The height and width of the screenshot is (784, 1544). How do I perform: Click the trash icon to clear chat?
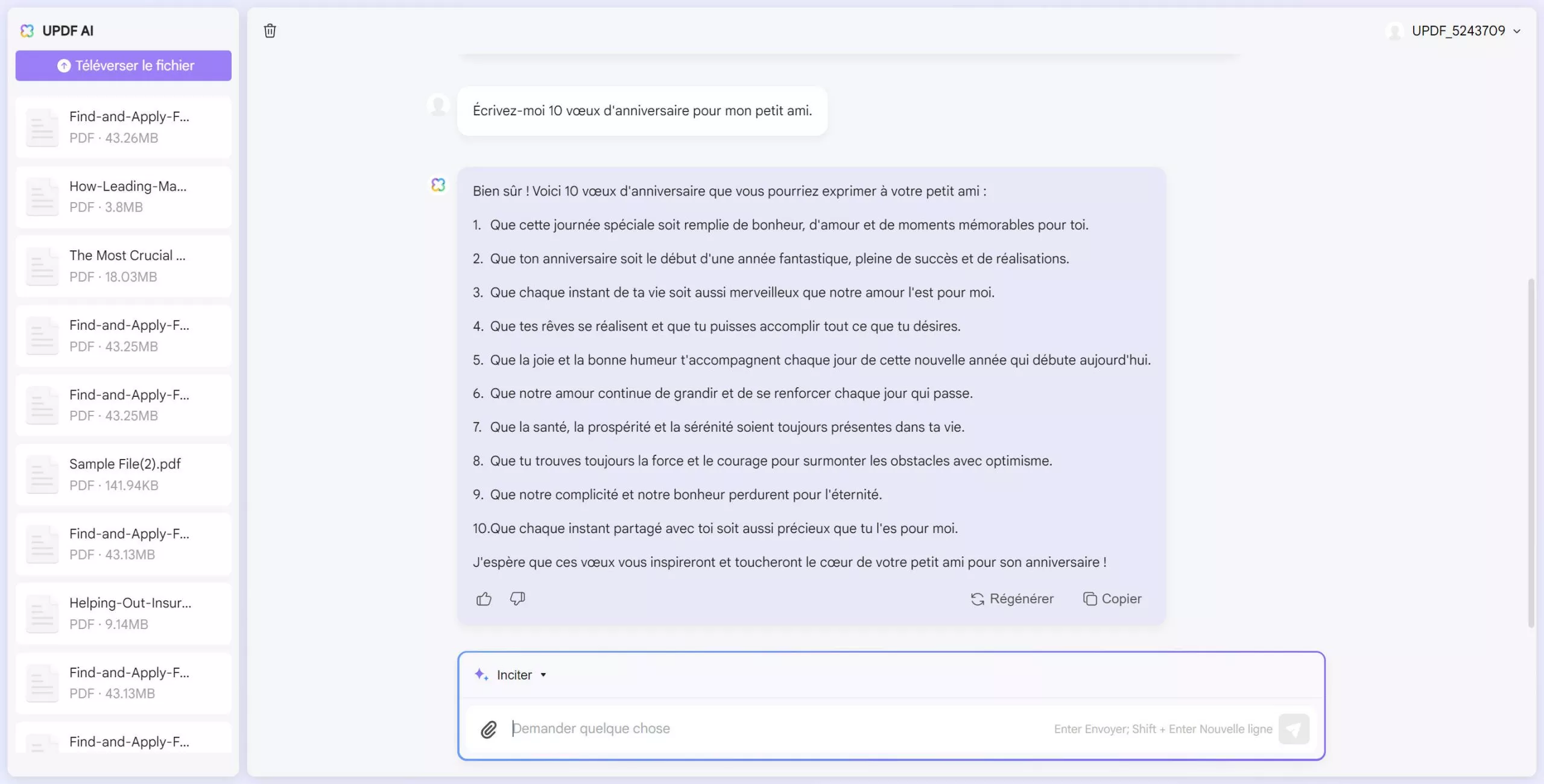point(270,31)
